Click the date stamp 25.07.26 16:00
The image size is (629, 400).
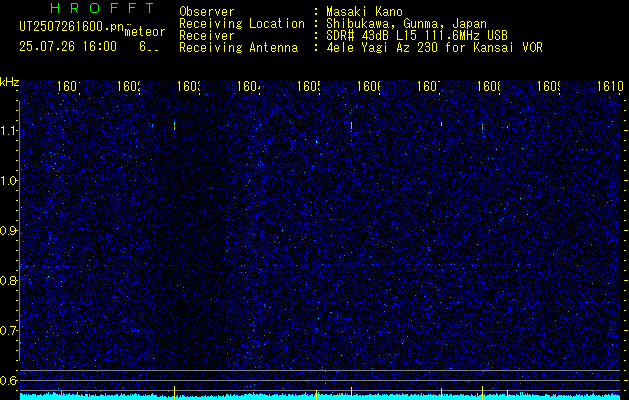pyautogui.click(x=68, y=47)
